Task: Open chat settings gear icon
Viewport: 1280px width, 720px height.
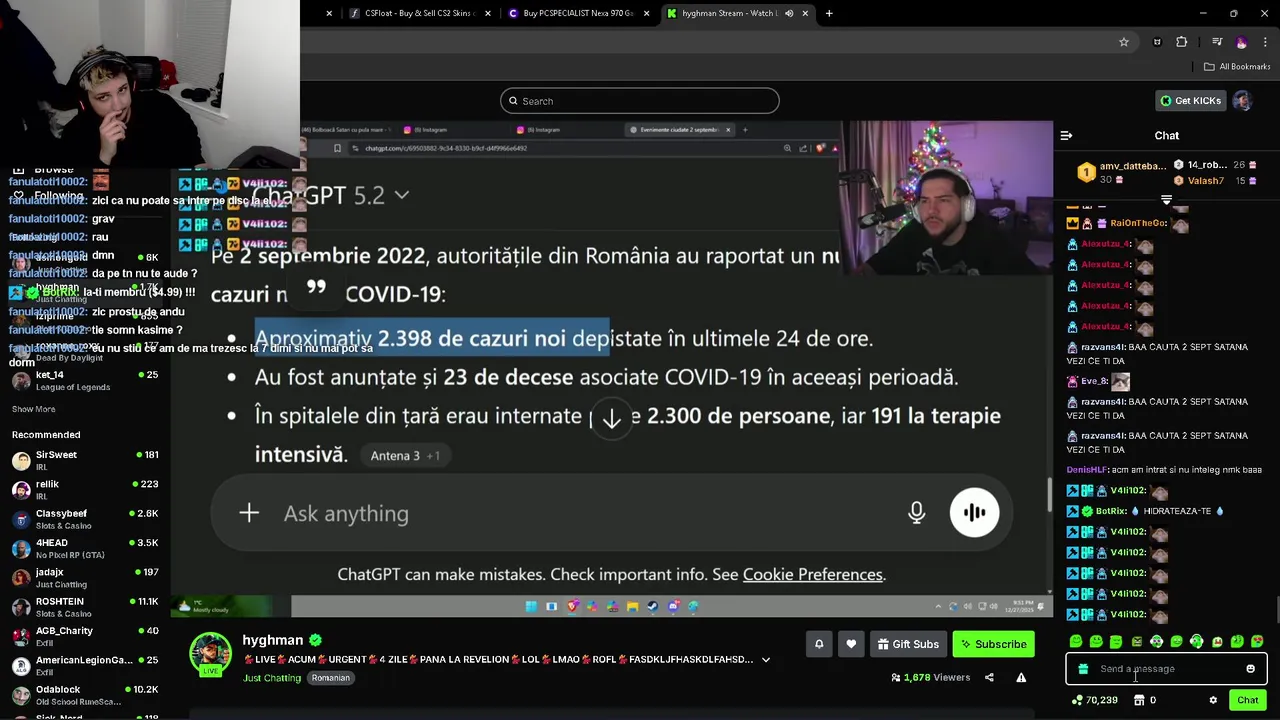Action: point(1213,700)
